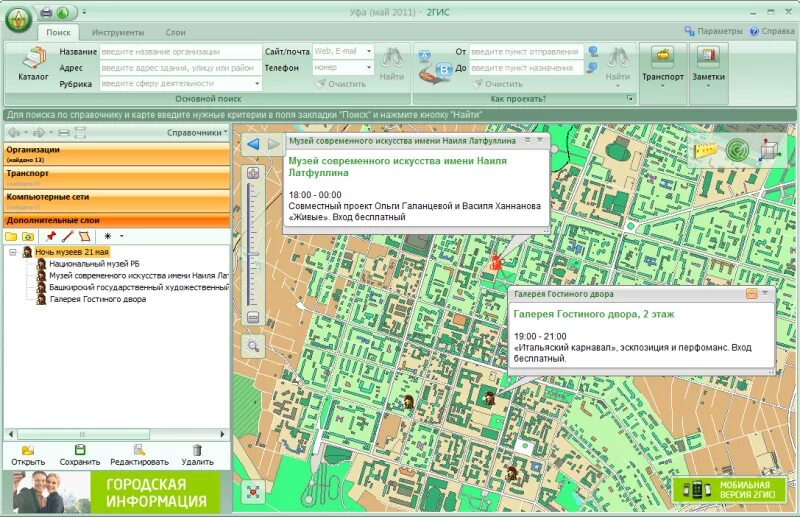
Task: Activate the green radar search tool on map
Action: 737,151
